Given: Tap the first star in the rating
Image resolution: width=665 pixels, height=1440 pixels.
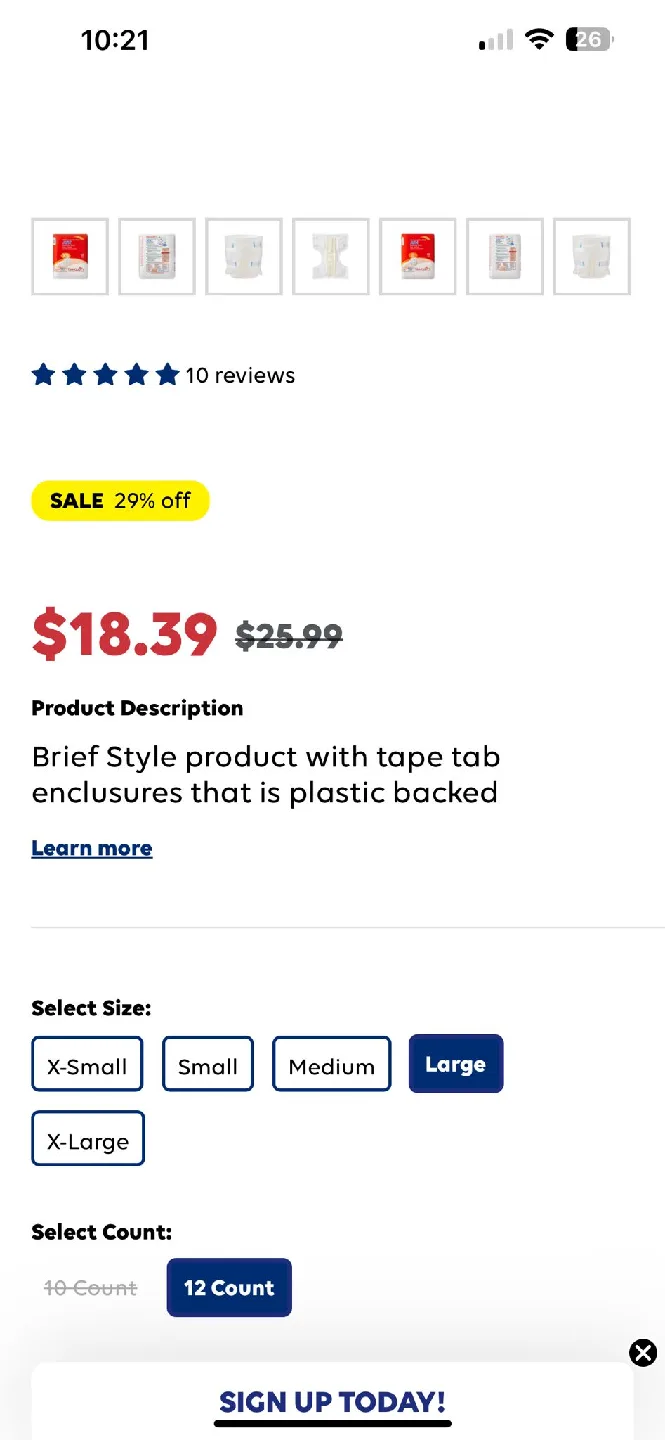Looking at the screenshot, I should coord(43,374).
